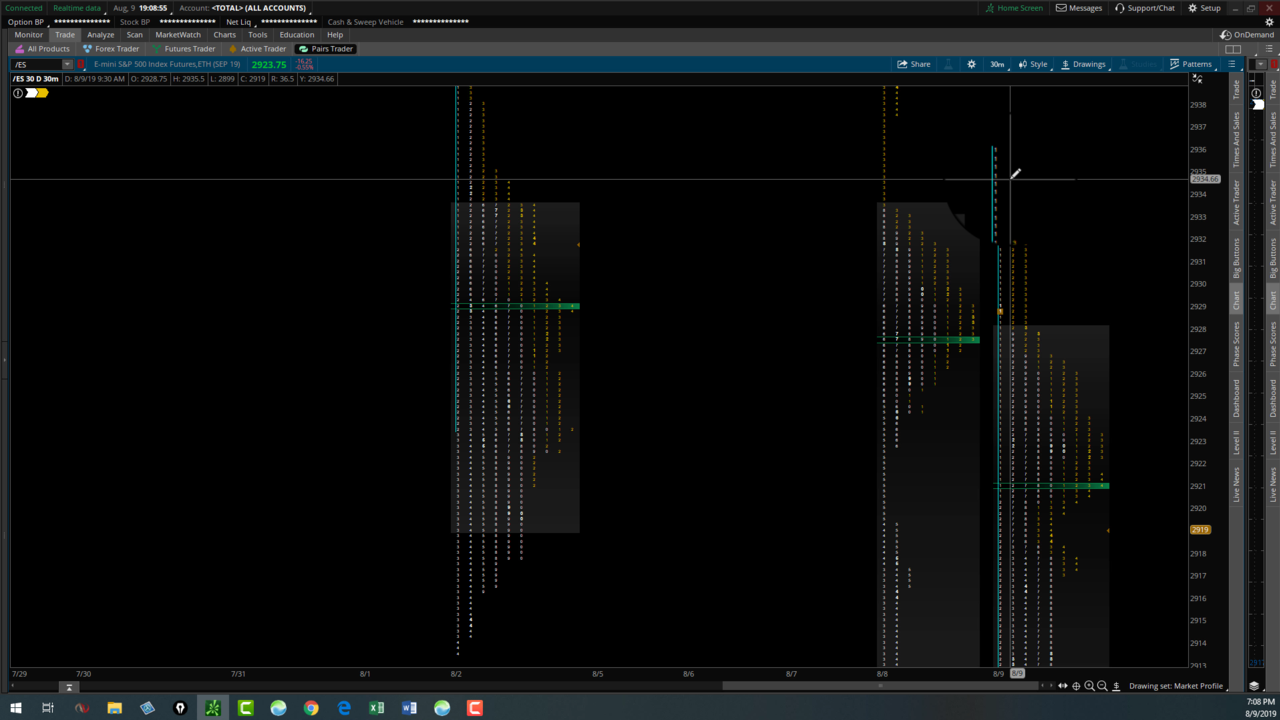Open the Style menu button
Viewport: 1280px width, 720px height.
1033,64
